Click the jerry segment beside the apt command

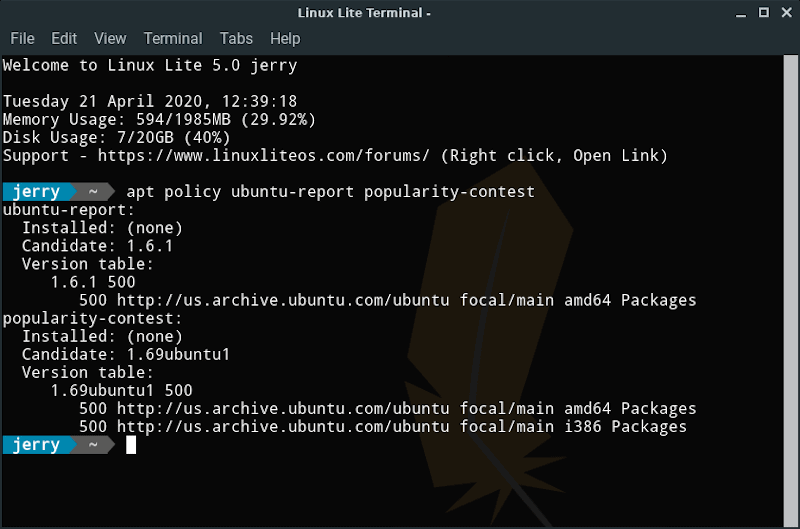click(x=36, y=192)
